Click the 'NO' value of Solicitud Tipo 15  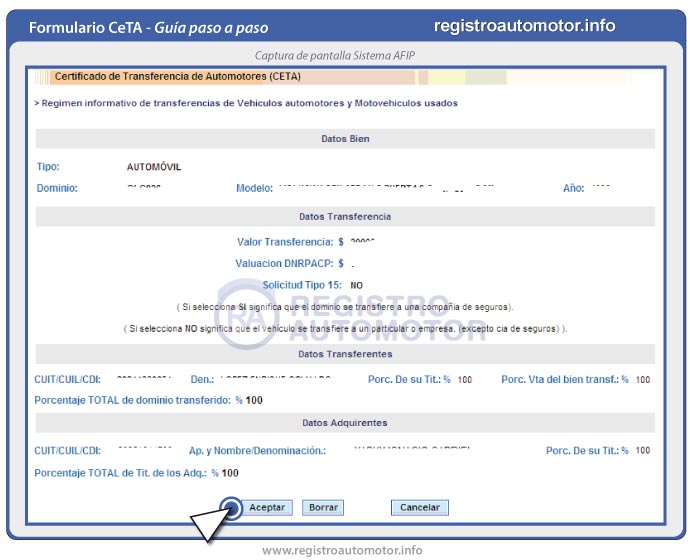pyautogui.click(x=356, y=285)
